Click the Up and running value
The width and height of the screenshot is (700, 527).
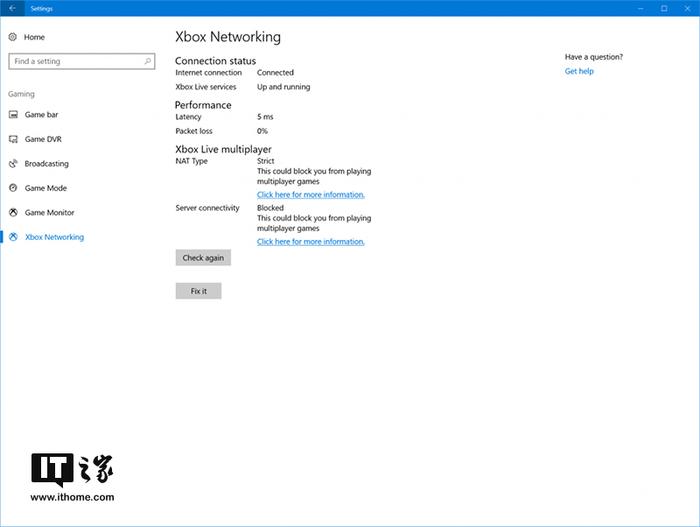(283, 87)
